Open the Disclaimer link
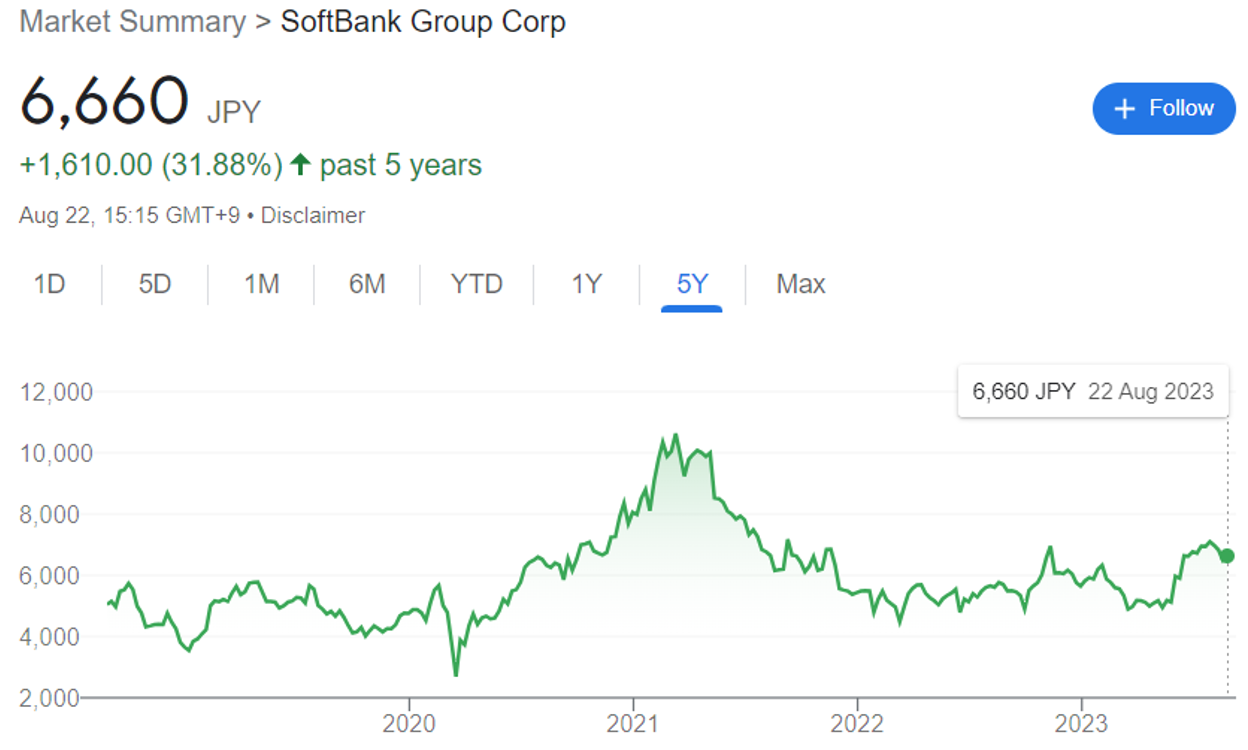 [313, 215]
